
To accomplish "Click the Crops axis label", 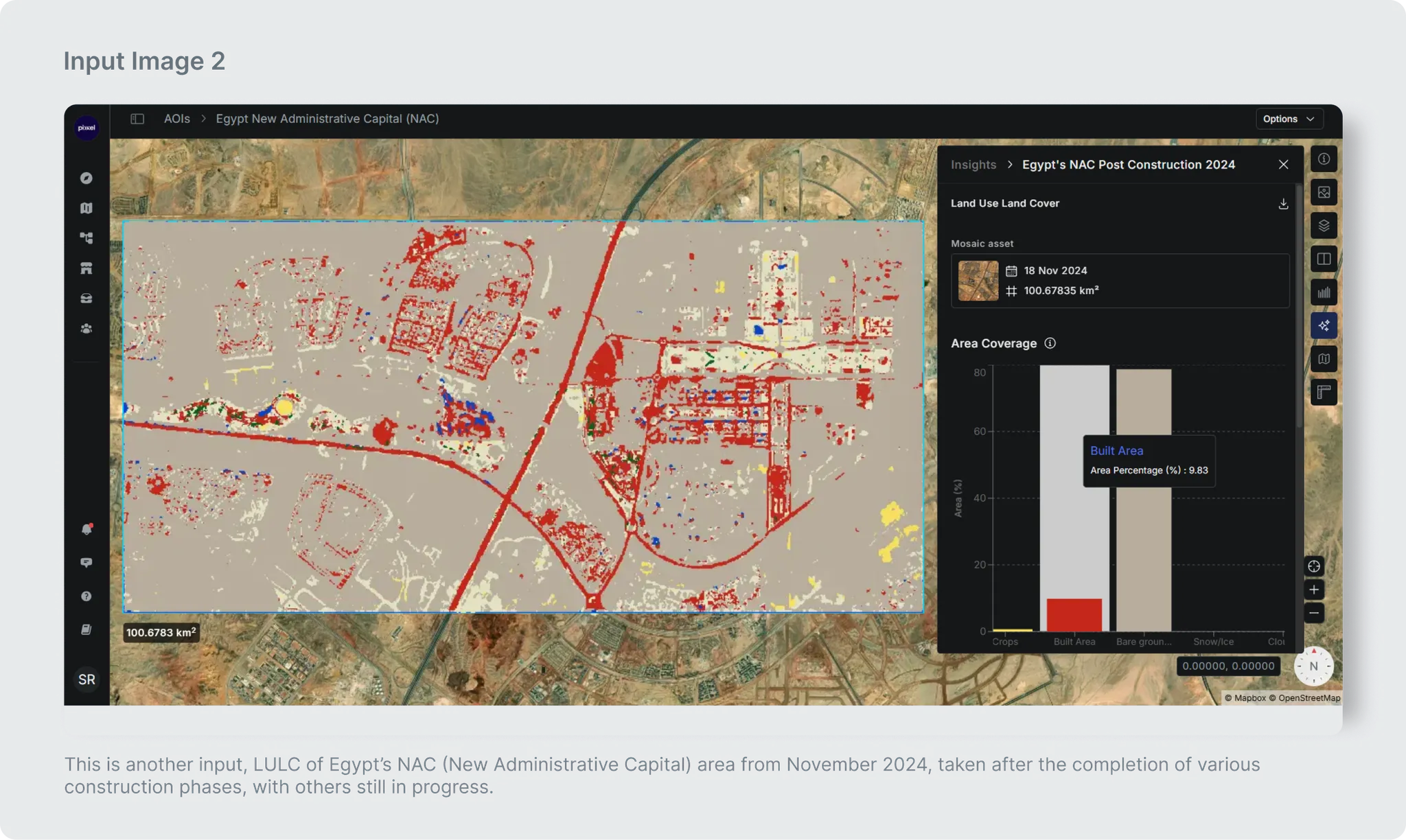I will click(1005, 642).
